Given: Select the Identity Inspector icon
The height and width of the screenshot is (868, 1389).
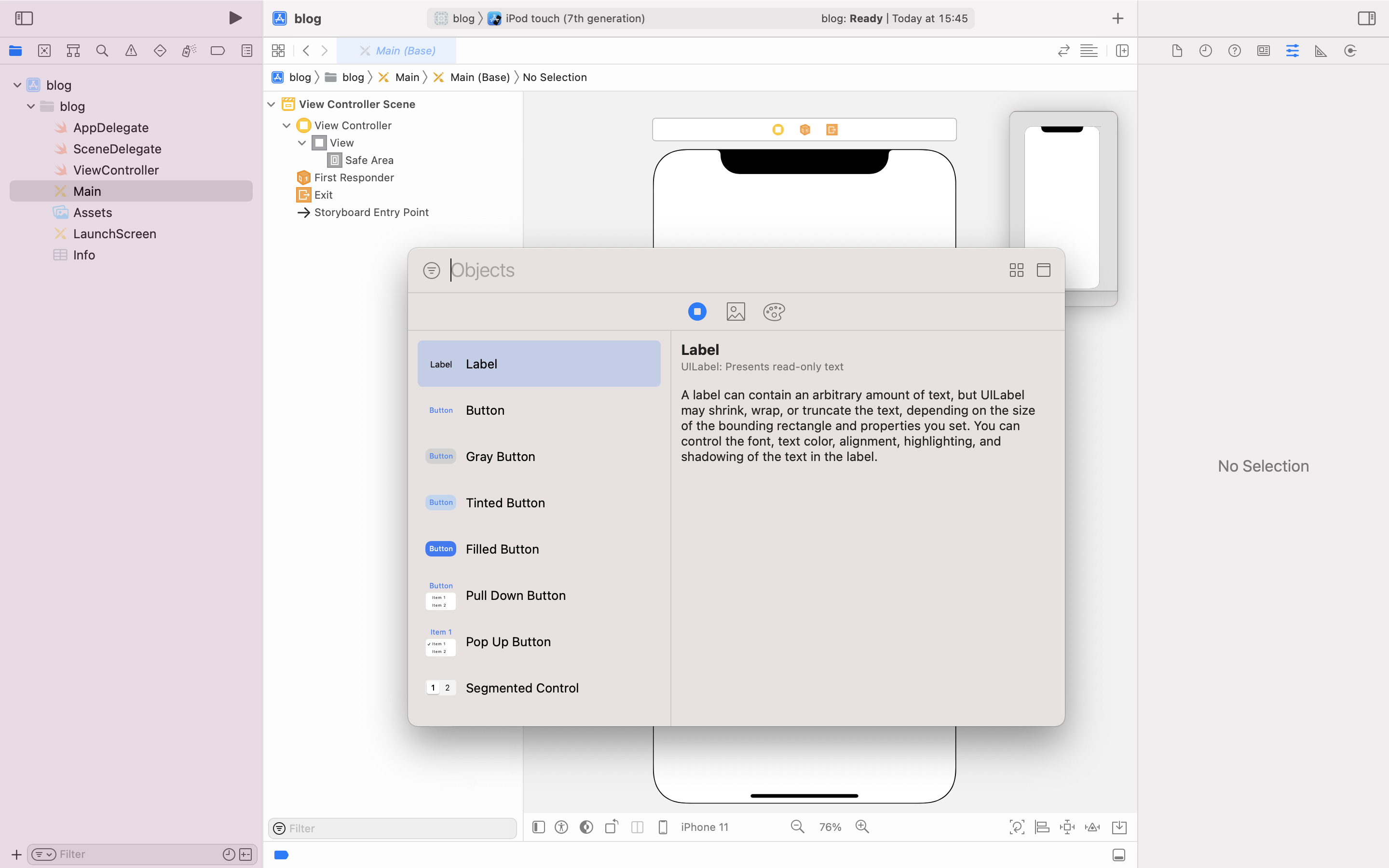Looking at the screenshot, I should point(1263,50).
